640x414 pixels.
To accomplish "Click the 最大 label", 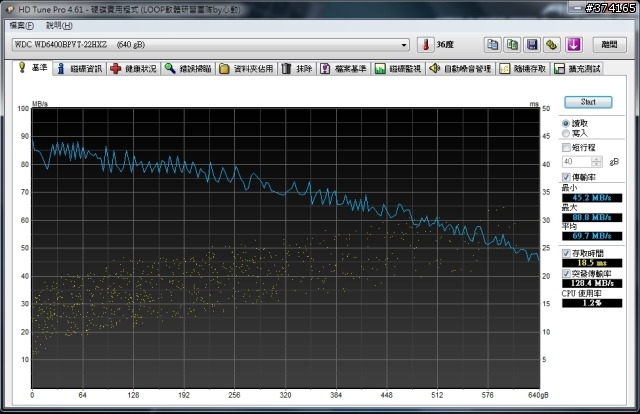I will 569,207.
